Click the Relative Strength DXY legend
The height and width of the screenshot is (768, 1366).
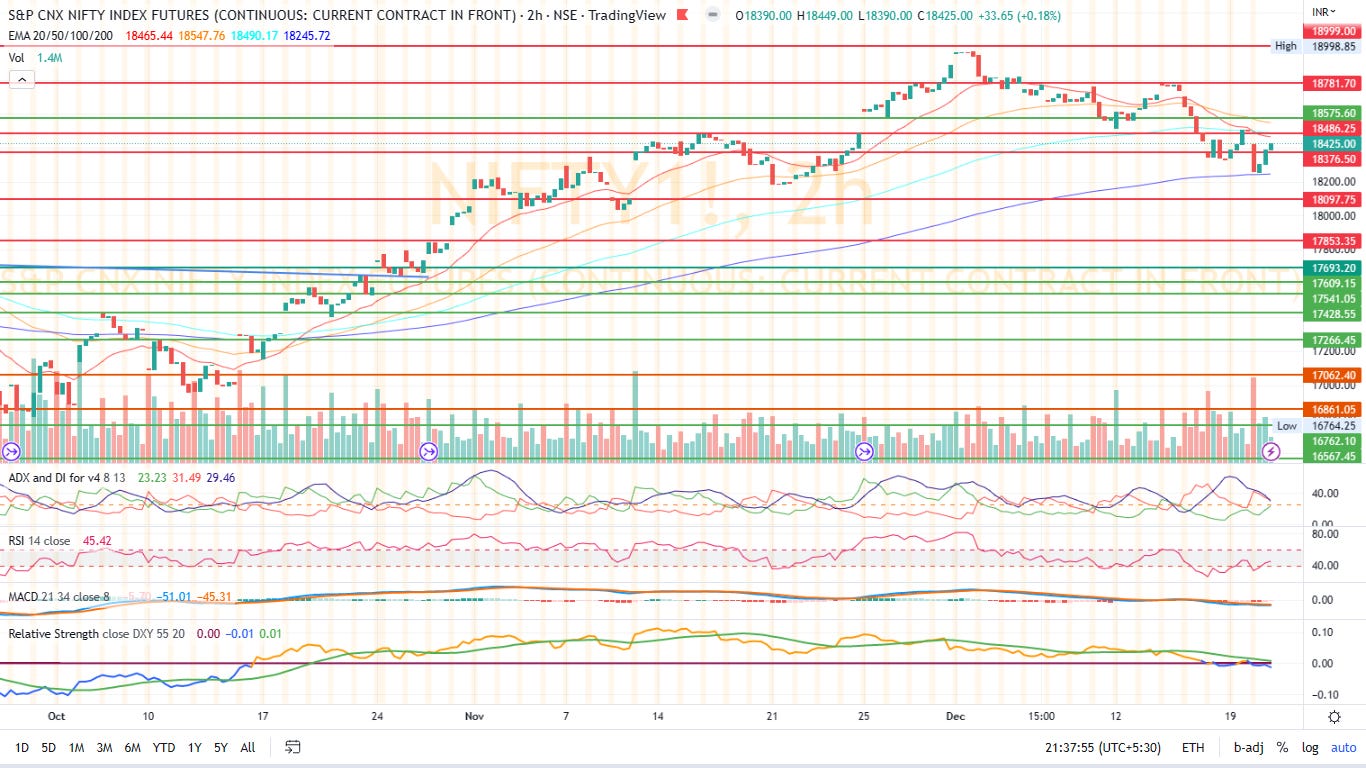click(98, 634)
